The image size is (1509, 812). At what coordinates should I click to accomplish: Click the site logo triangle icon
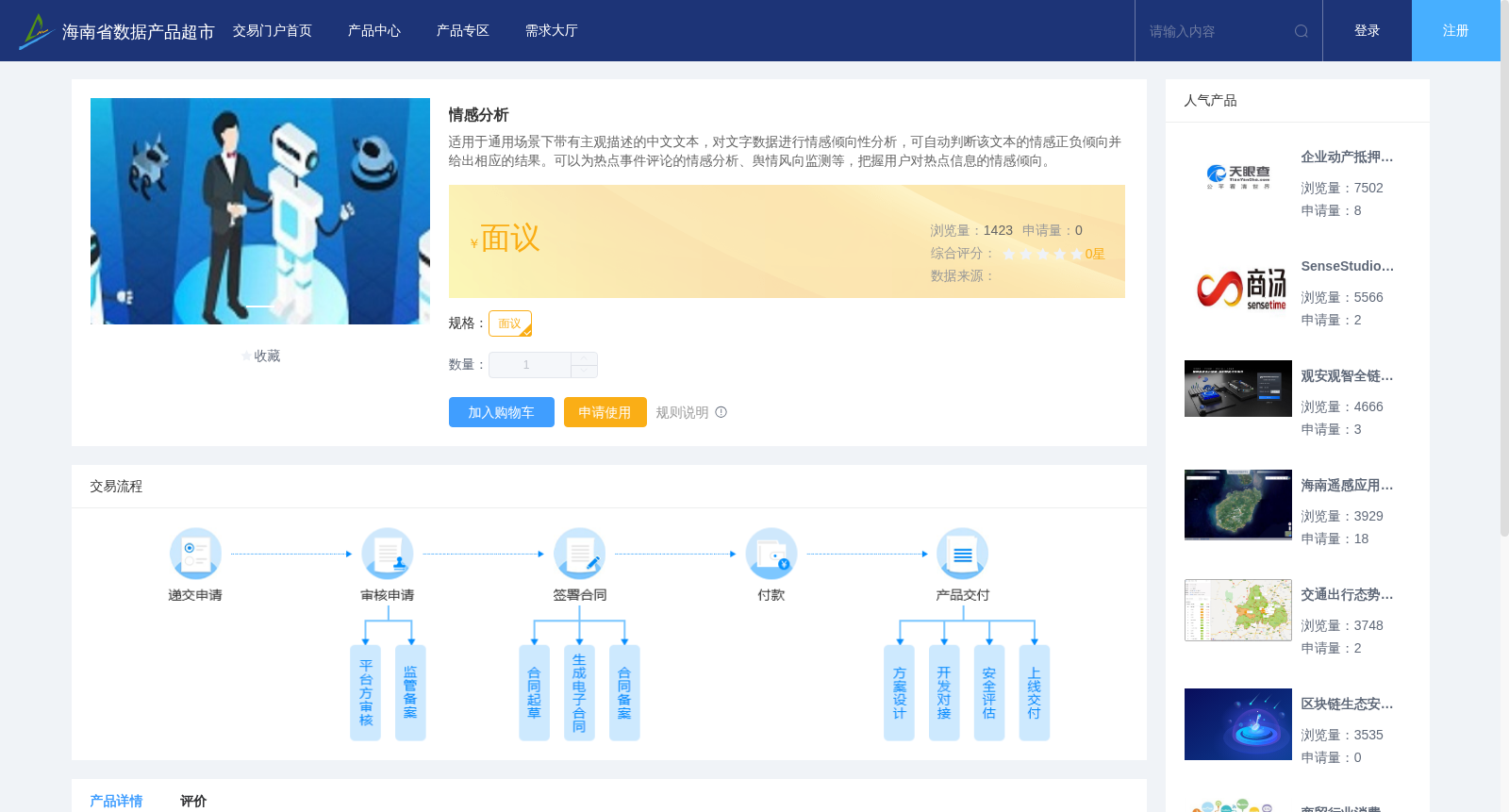35,31
